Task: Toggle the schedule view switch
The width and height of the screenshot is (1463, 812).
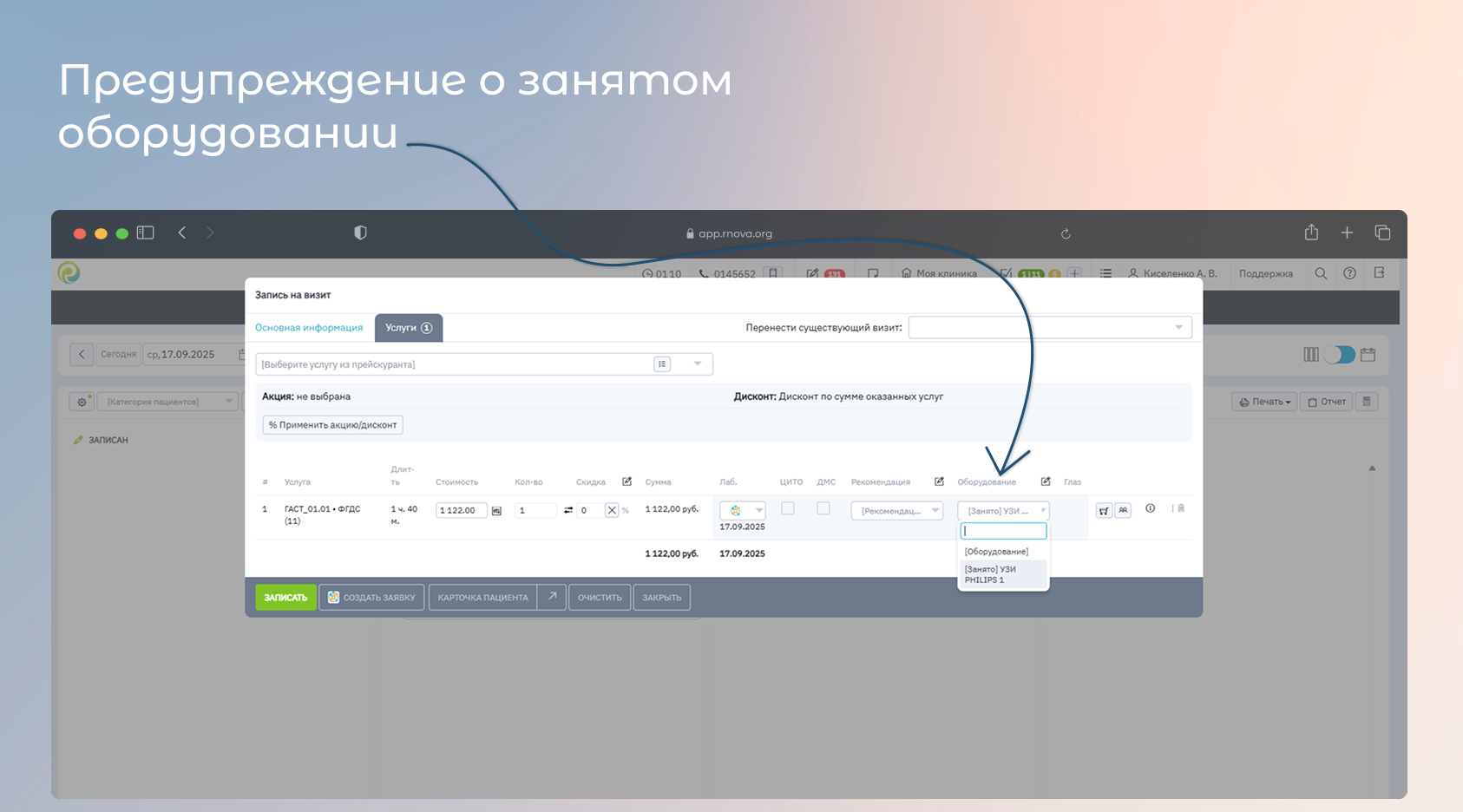Action: coord(1339,355)
